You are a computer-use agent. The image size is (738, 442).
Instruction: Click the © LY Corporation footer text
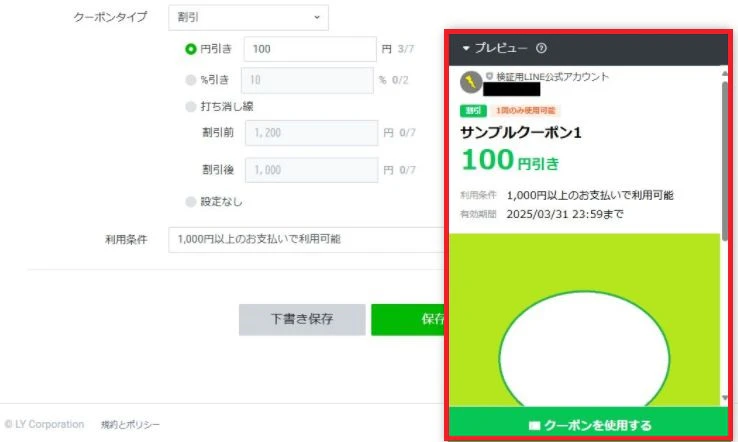coord(44,425)
